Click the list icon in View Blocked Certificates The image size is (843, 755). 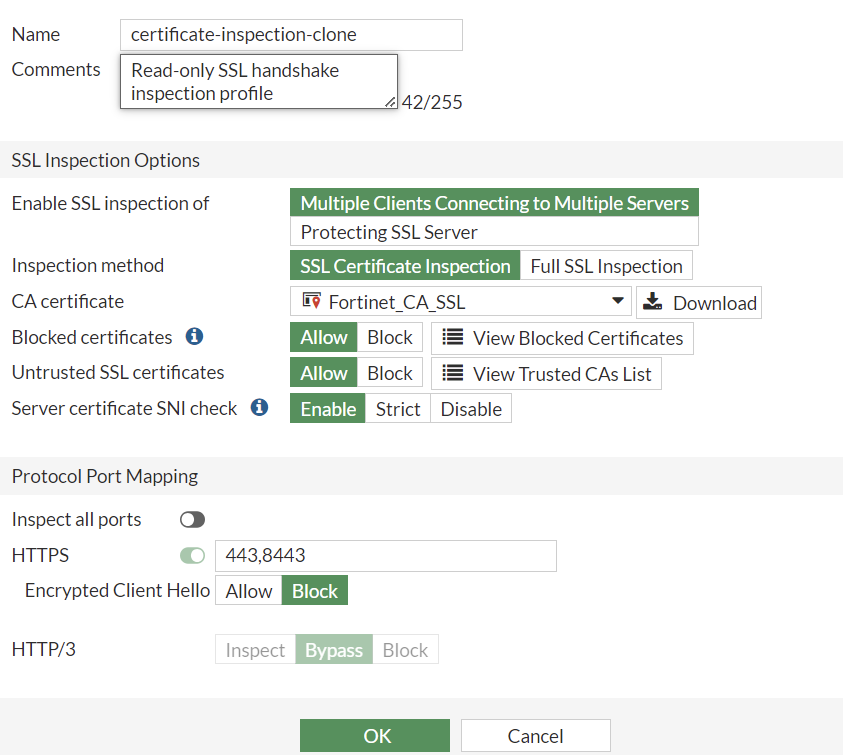click(x=453, y=338)
